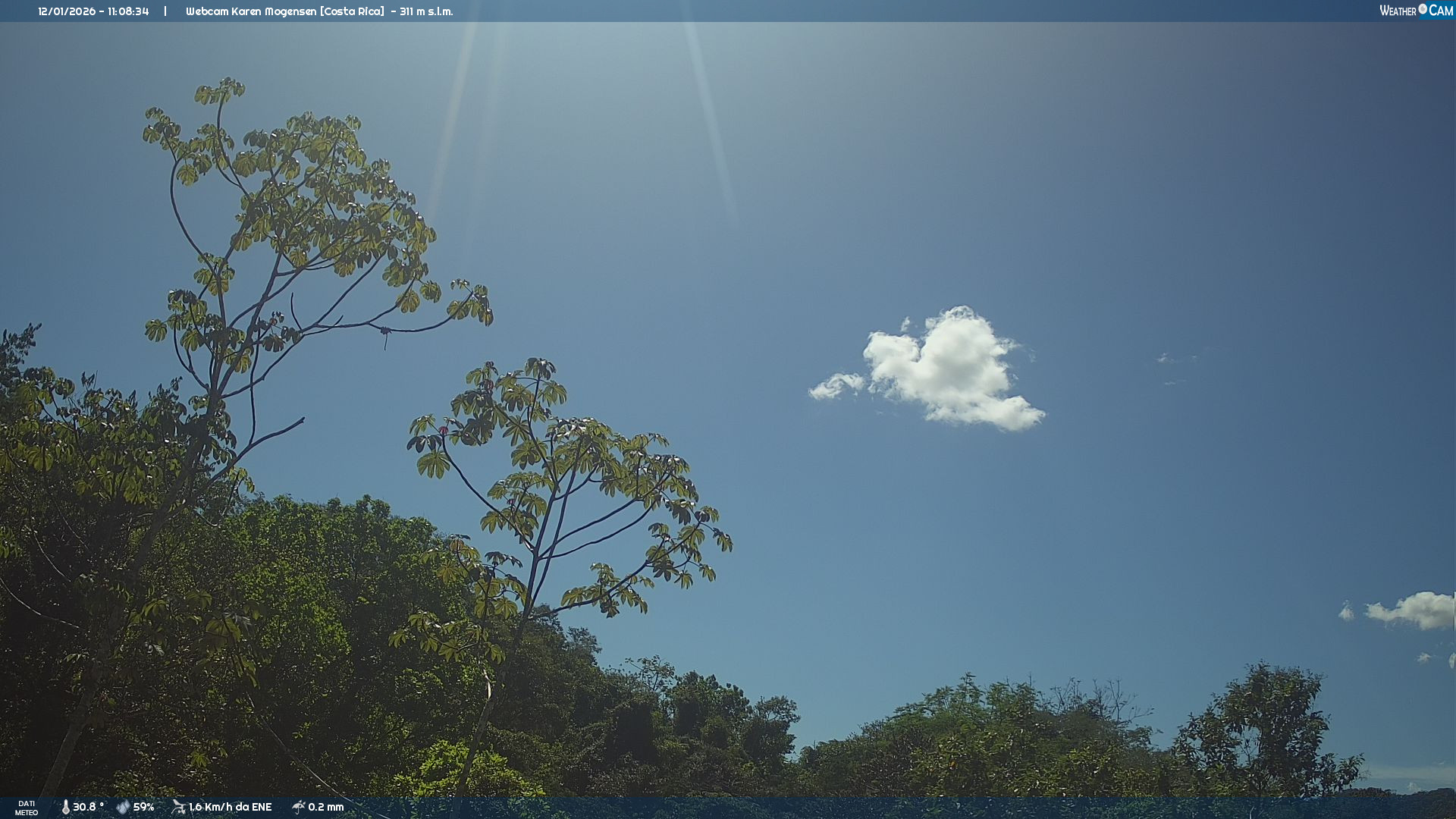Image resolution: width=1456 pixels, height=819 pixels.
Task: Click the 59% humidity value
Action: coord(144,808)
